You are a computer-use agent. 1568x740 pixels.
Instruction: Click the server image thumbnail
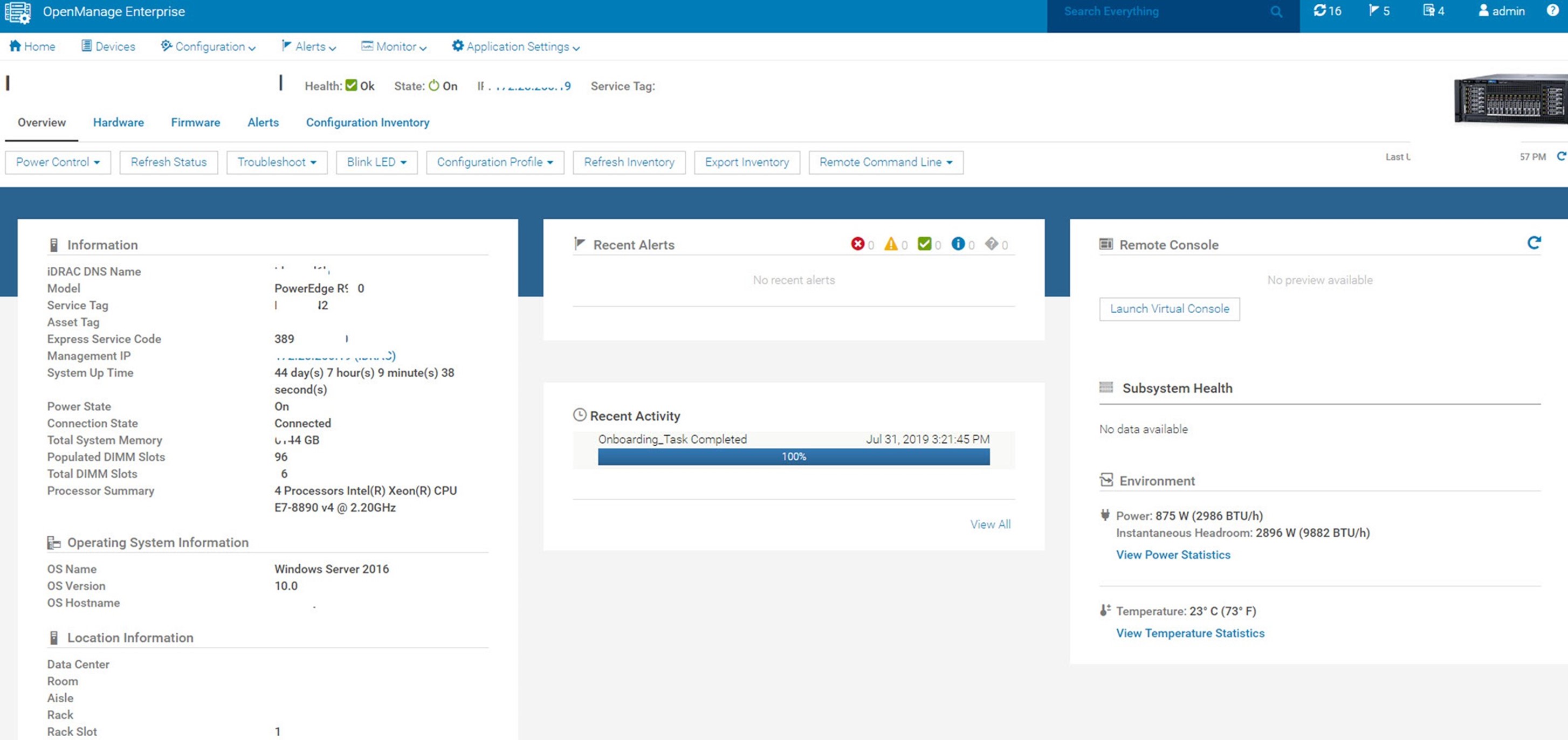point(1511,99)
